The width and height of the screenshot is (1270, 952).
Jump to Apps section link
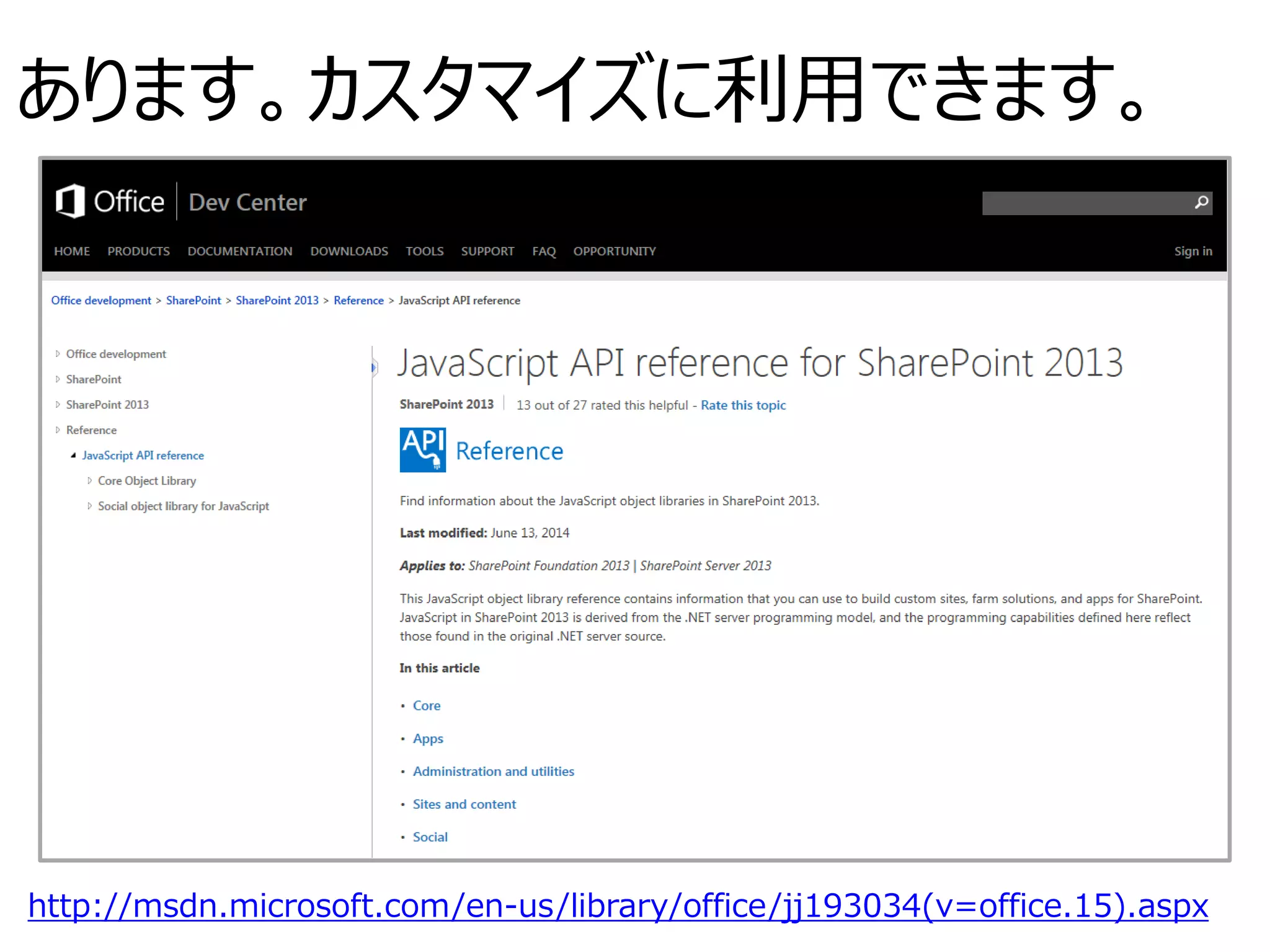[x=428, y=739]
